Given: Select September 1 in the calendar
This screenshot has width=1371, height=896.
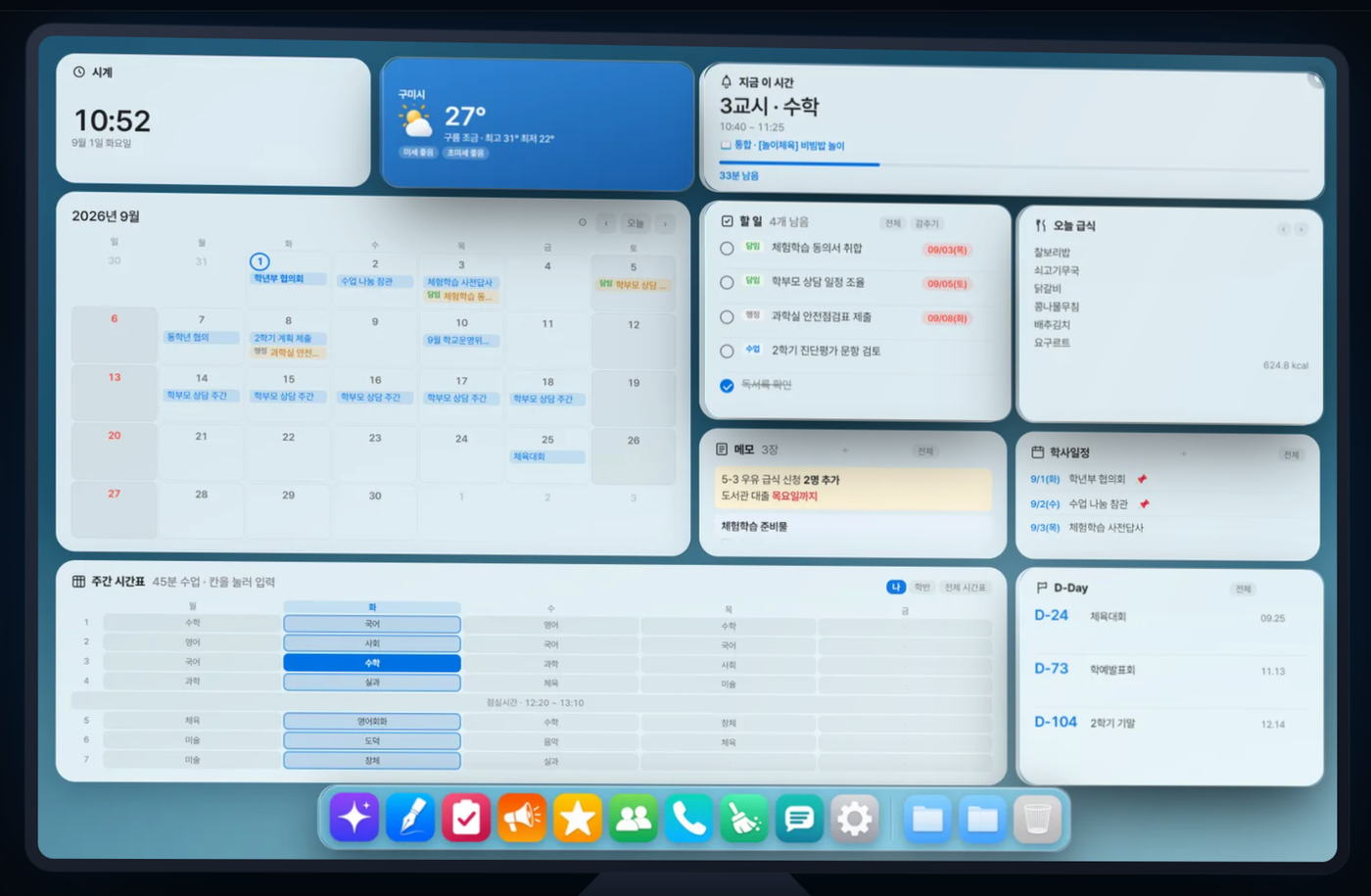Looking at the screenshot, I should click(x=260, y=261).
